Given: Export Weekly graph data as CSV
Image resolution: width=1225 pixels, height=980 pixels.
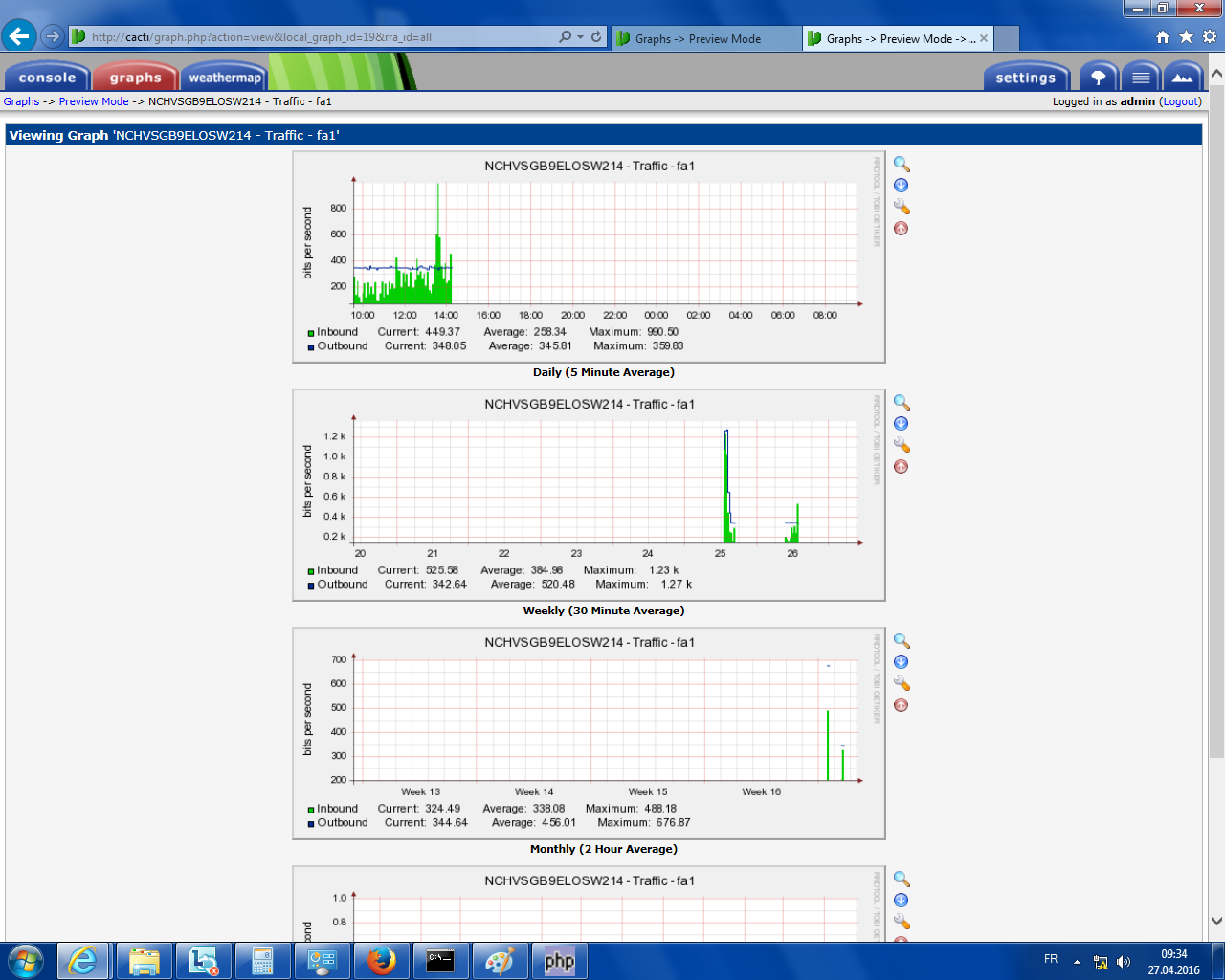Looking at the screenshot, I should click(x=901, y=424).
